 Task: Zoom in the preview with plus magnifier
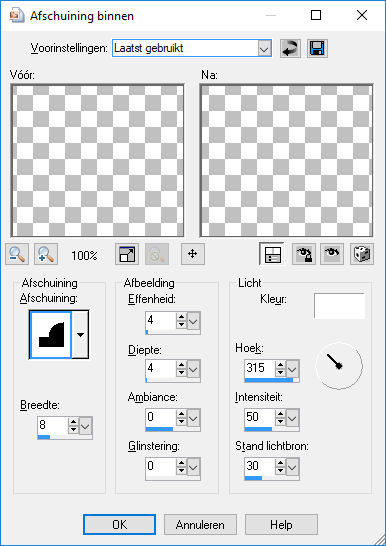pos(46,254)
